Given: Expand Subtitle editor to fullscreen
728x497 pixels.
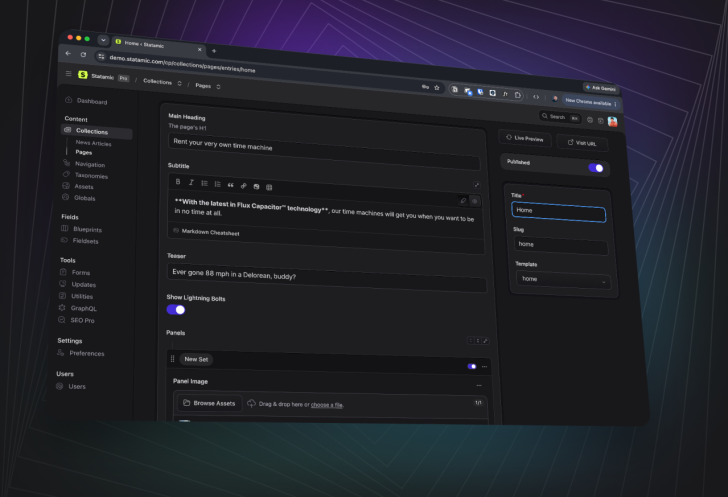Looking at the screenshot, I should pos(477,185).
